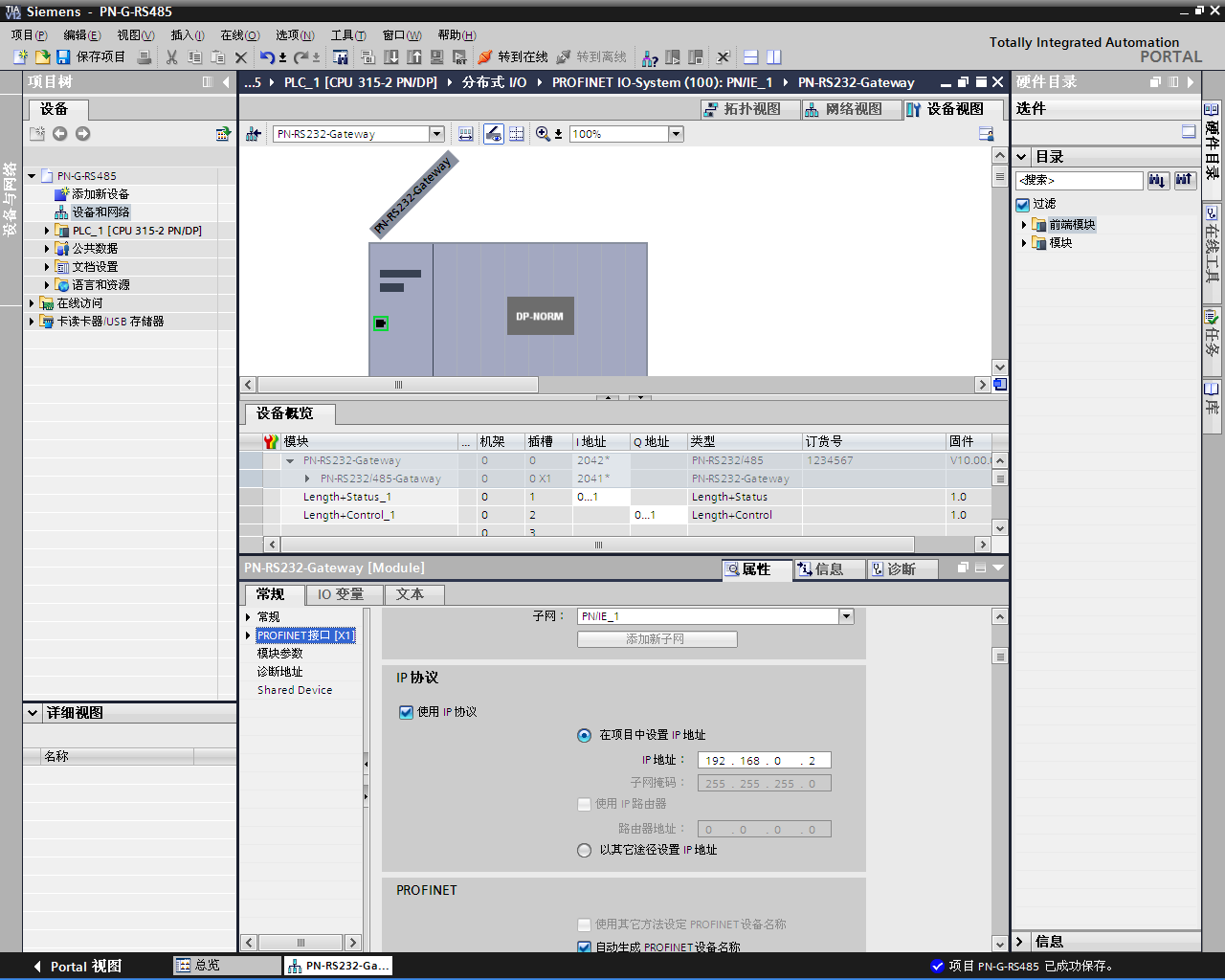Select 以其它途径设置 IP 地址 radio button
This screenshot has width=1225, height=980.
[584, 850]
